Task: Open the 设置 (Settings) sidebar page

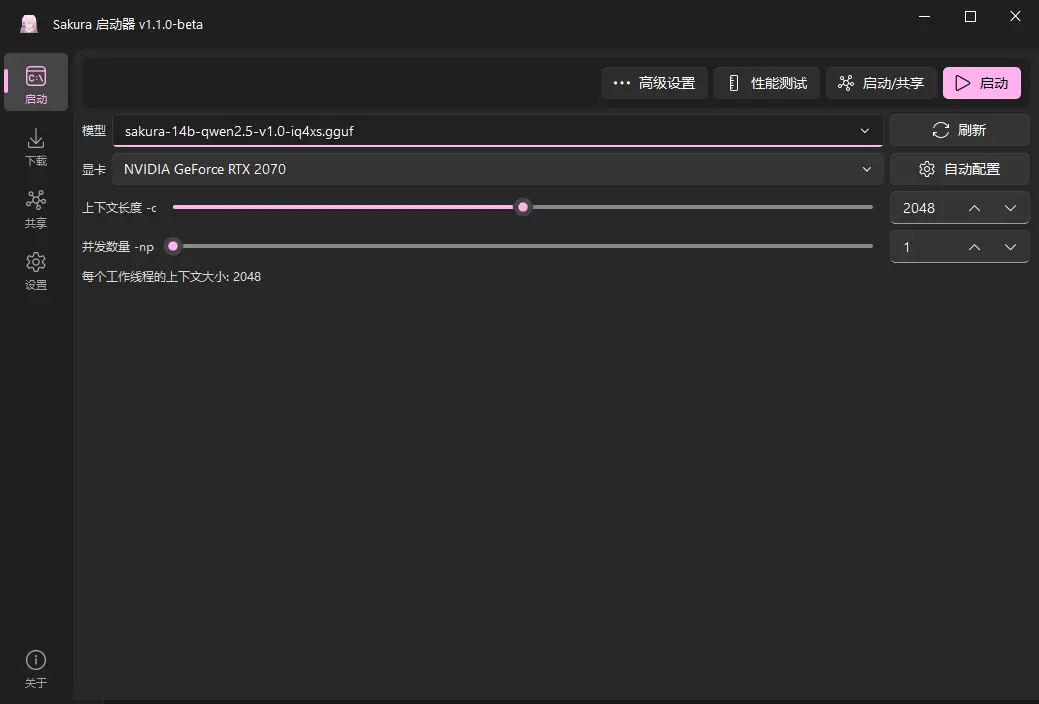Action: coord(36,270)
